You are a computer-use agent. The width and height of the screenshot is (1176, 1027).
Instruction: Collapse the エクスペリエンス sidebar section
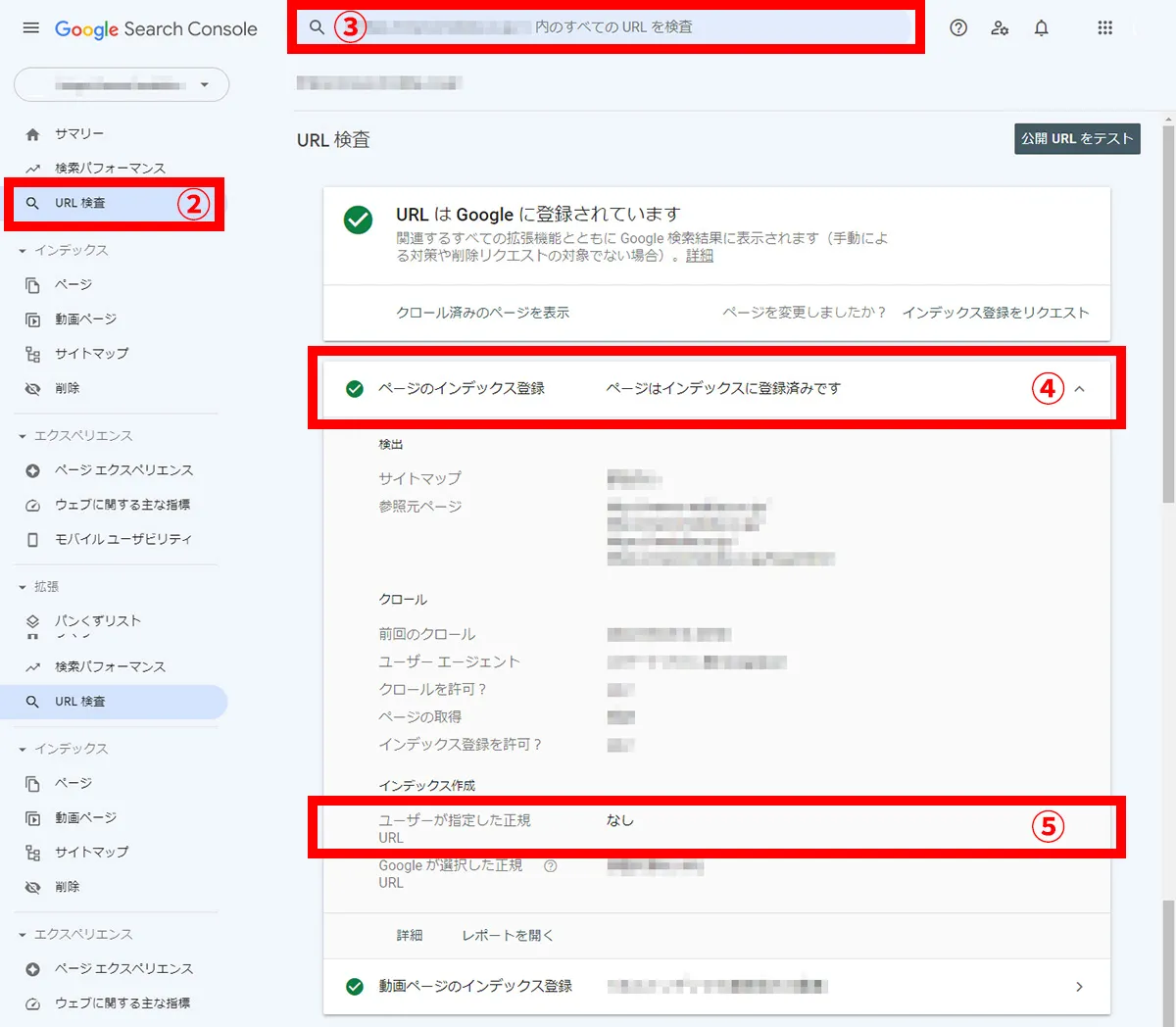point(24,435)
